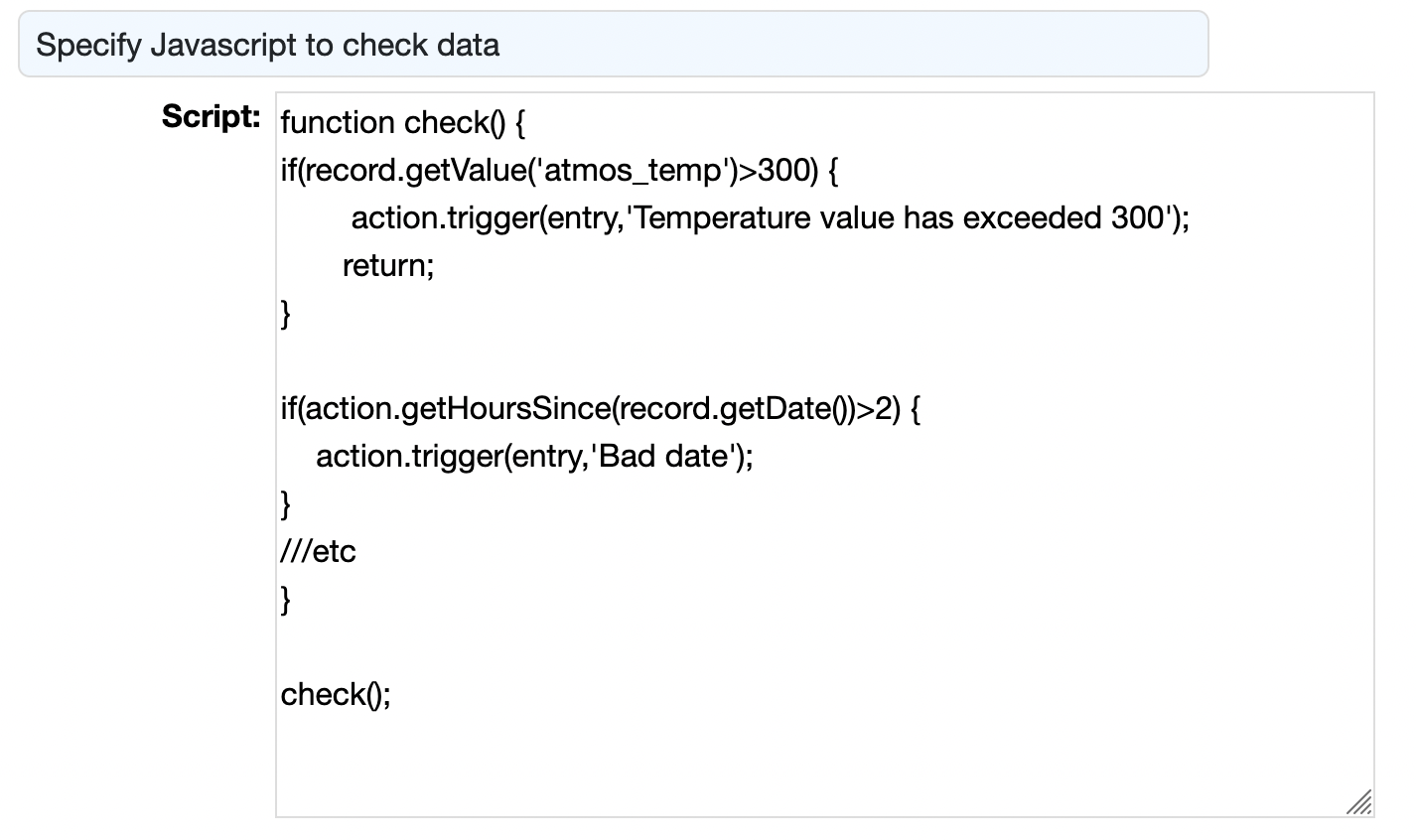
Task: Place cursor on the 'return;' line
Action: (388, 266)
